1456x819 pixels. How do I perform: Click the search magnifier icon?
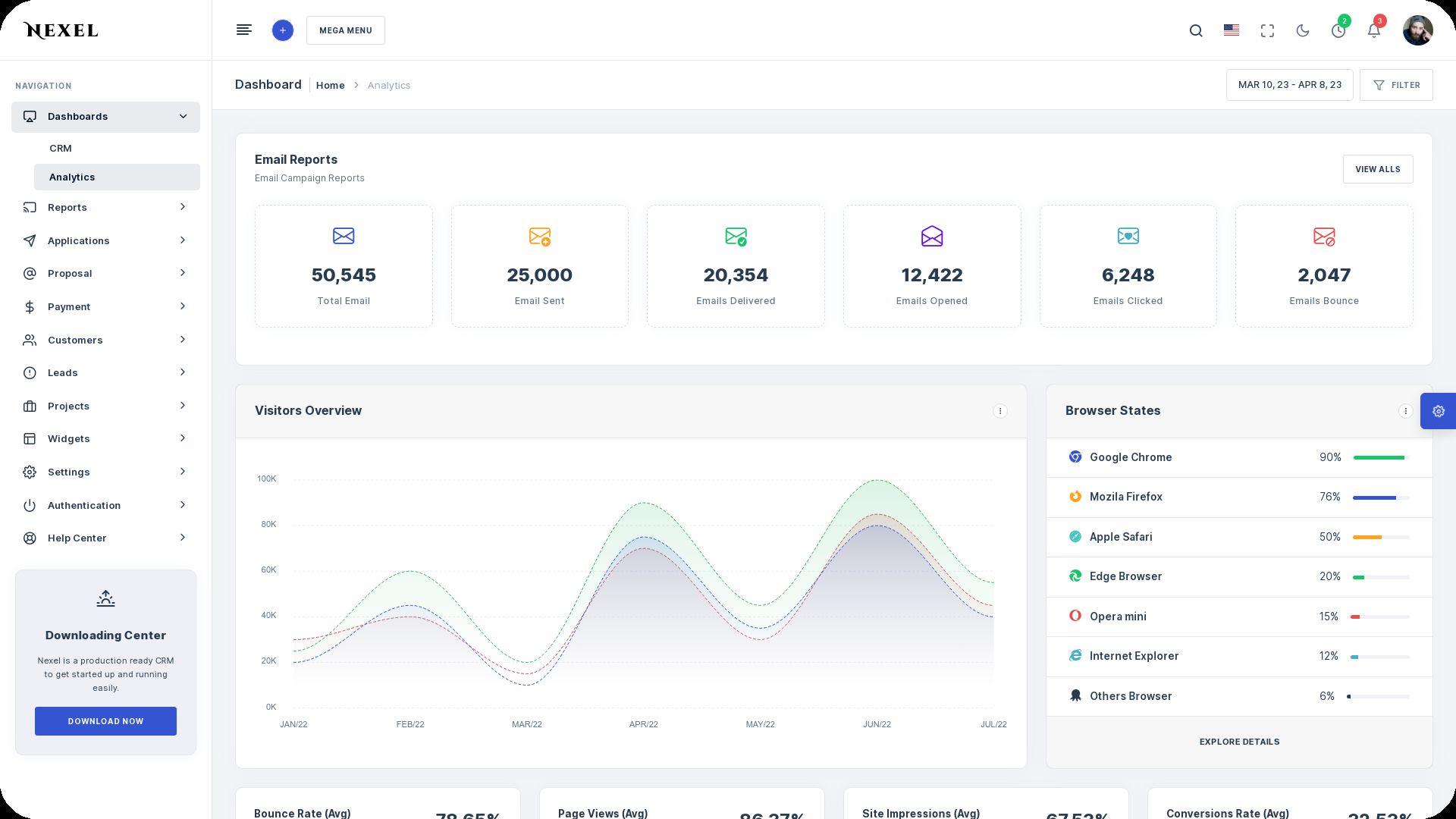click(1196, 31)
